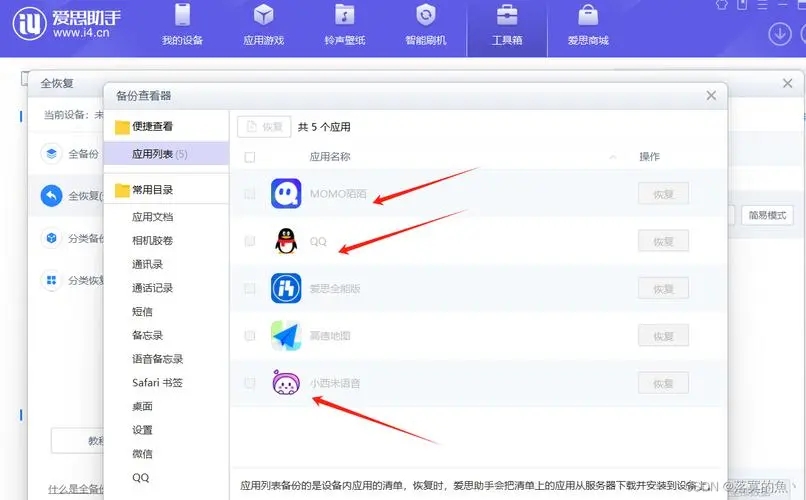Click 恢复 button for 高德地图

pyautogui.click(x=663, y=336)
